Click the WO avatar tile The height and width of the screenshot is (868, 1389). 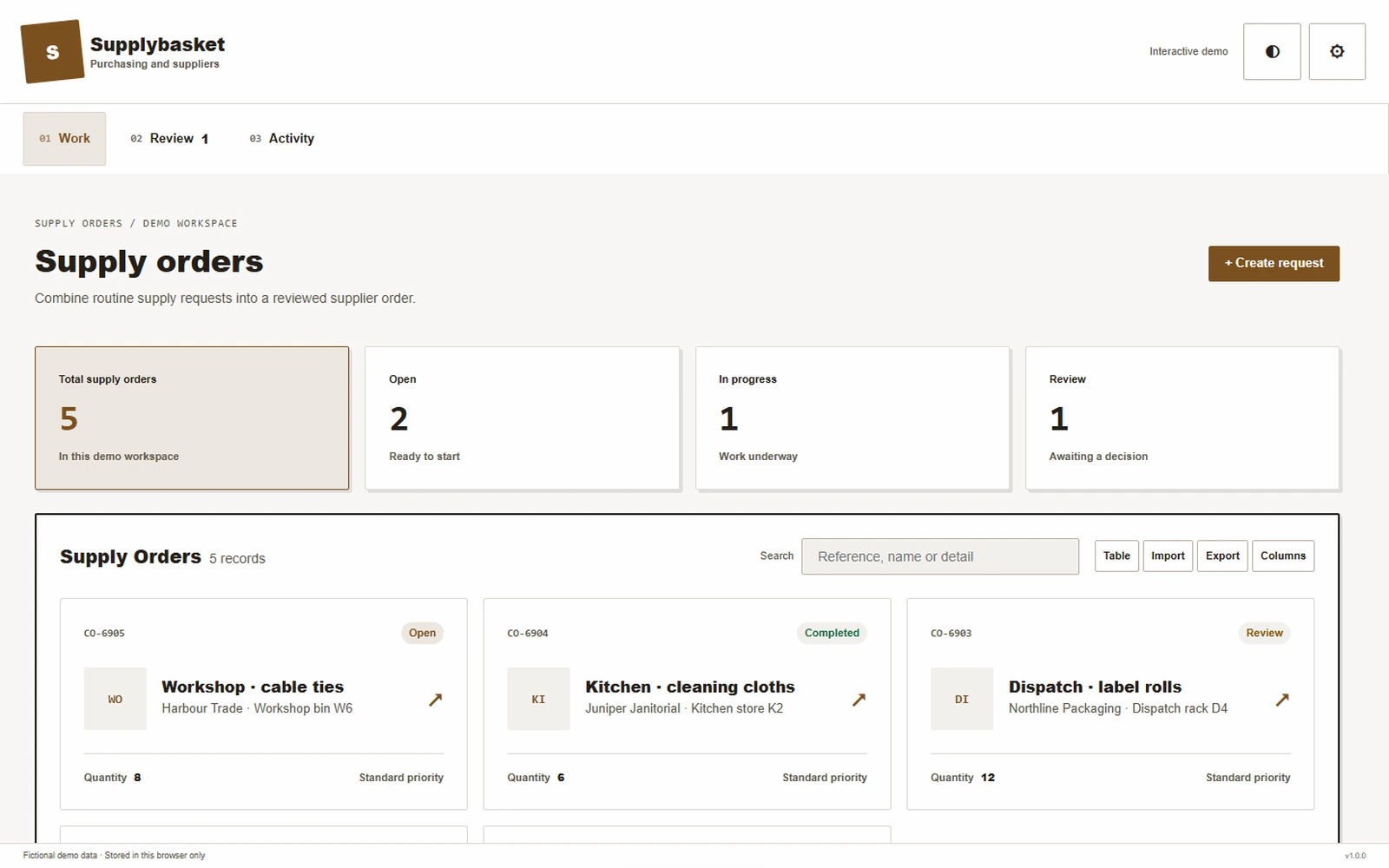point(115,699)
